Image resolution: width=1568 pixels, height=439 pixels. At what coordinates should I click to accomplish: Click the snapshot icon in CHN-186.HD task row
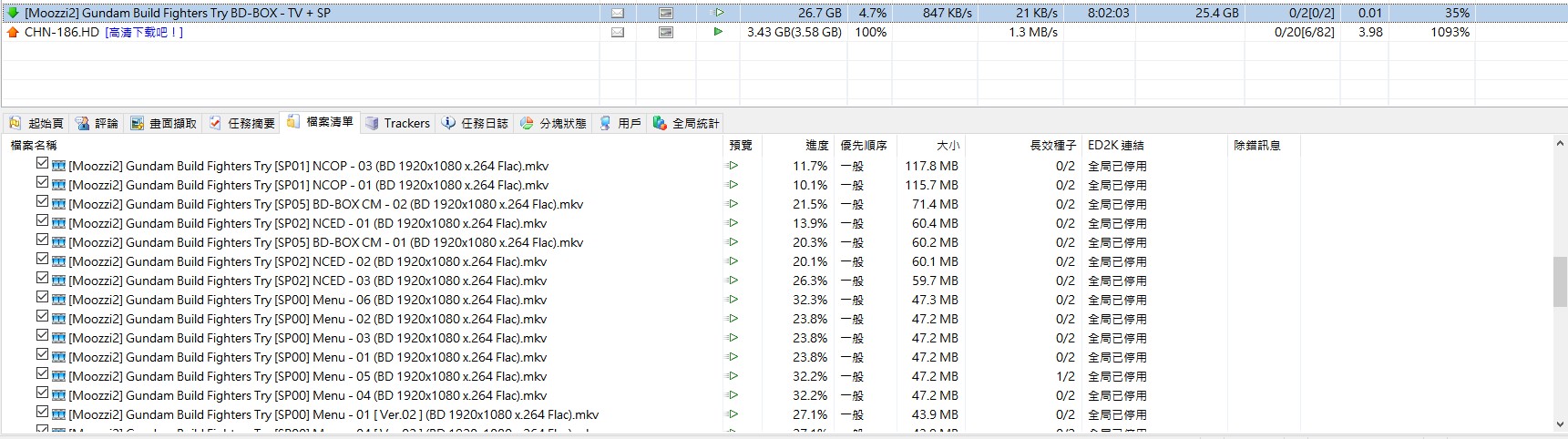666,32
